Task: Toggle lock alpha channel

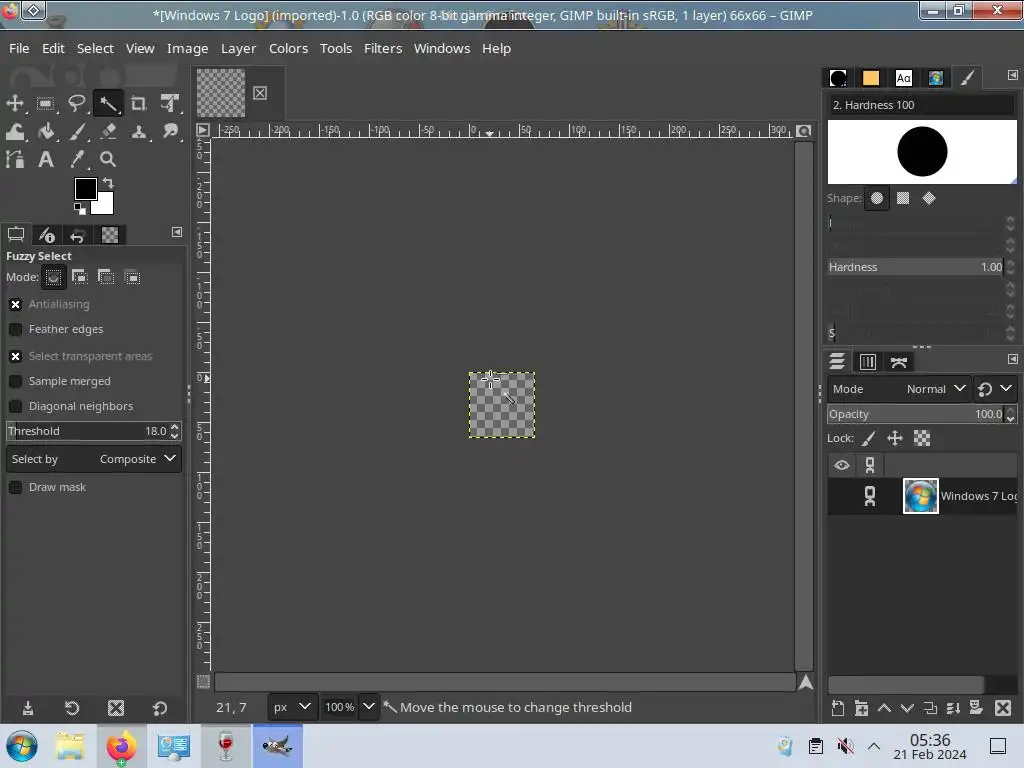Action: [x=921, y=438]
